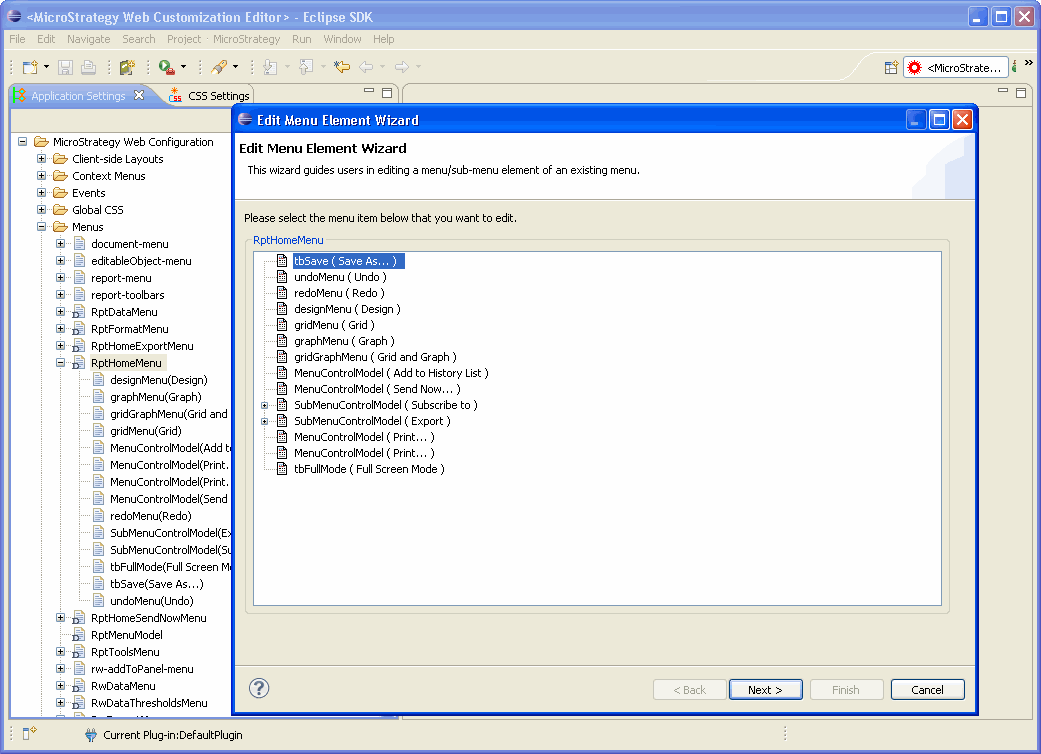Switch to the CSS Settings tab

[x=210, y=96]
